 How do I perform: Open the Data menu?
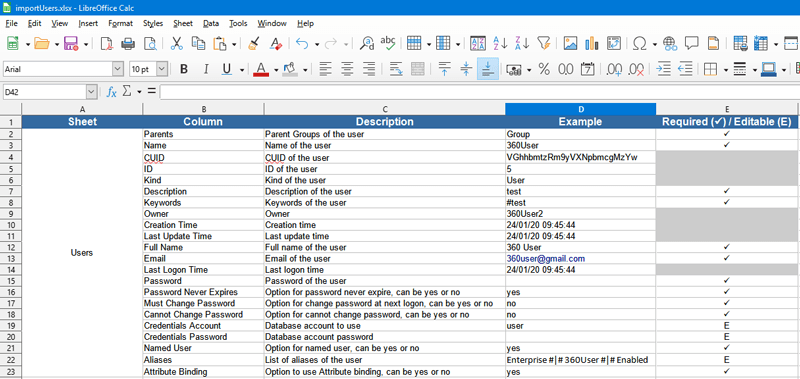pyautogui.click(x=211, y=23)
